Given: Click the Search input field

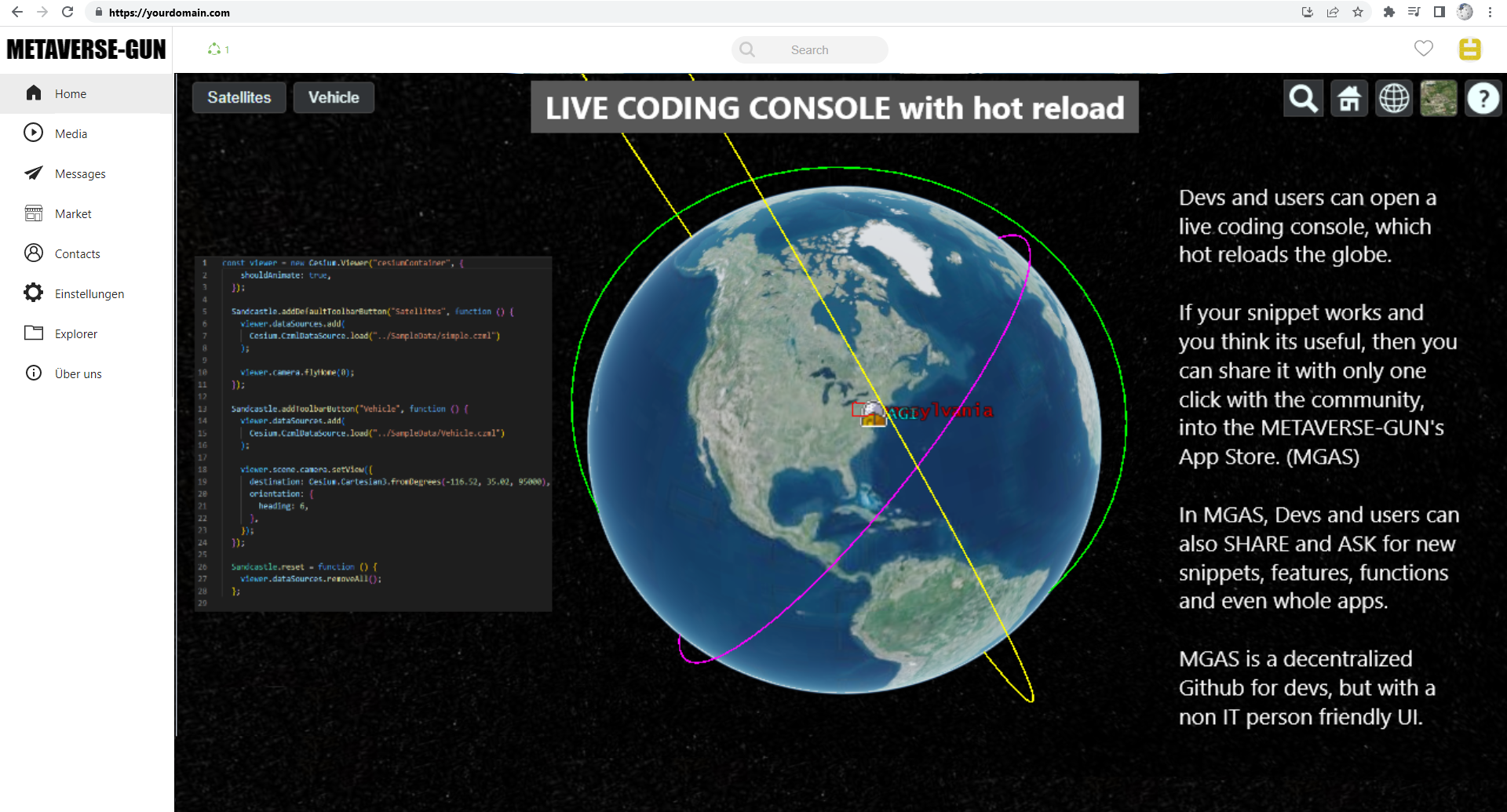Looking at the screenshot, I should 810,49.
